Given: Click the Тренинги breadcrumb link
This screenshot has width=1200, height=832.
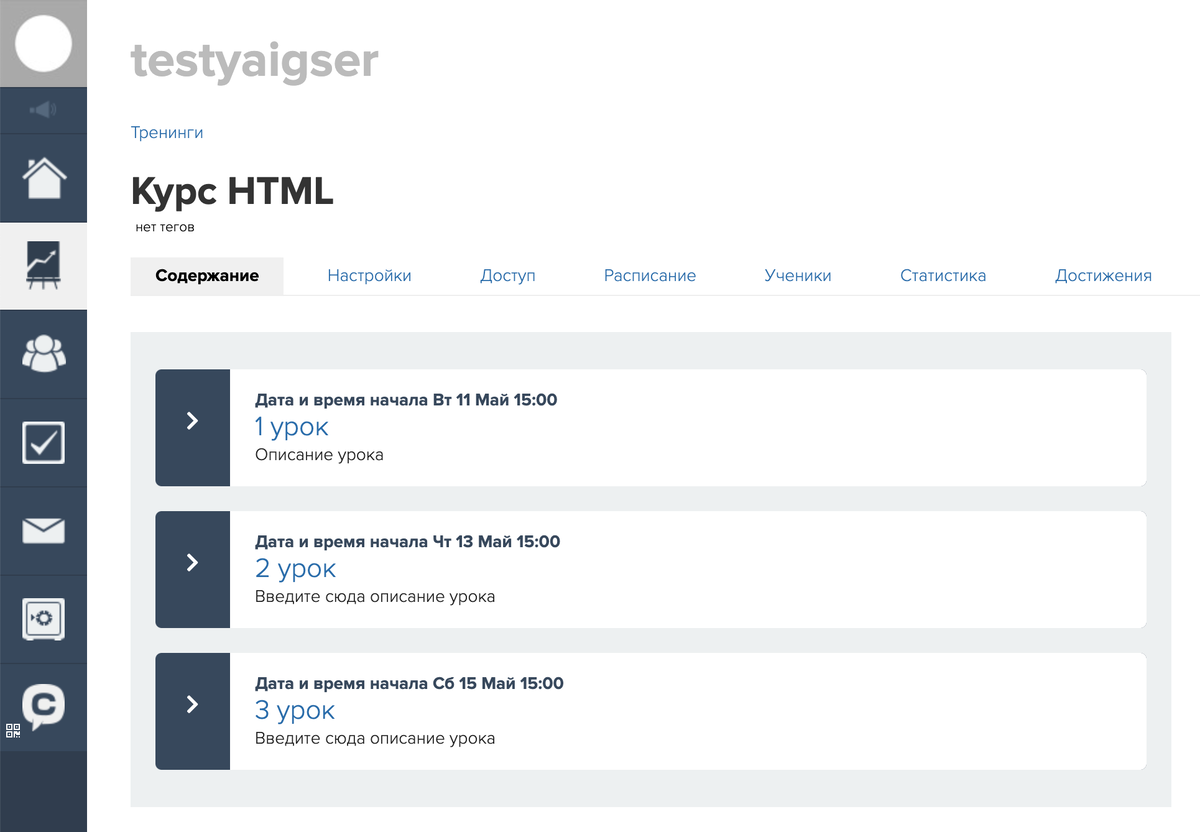Looking at the screenshot, I should (x=167, y=132).
